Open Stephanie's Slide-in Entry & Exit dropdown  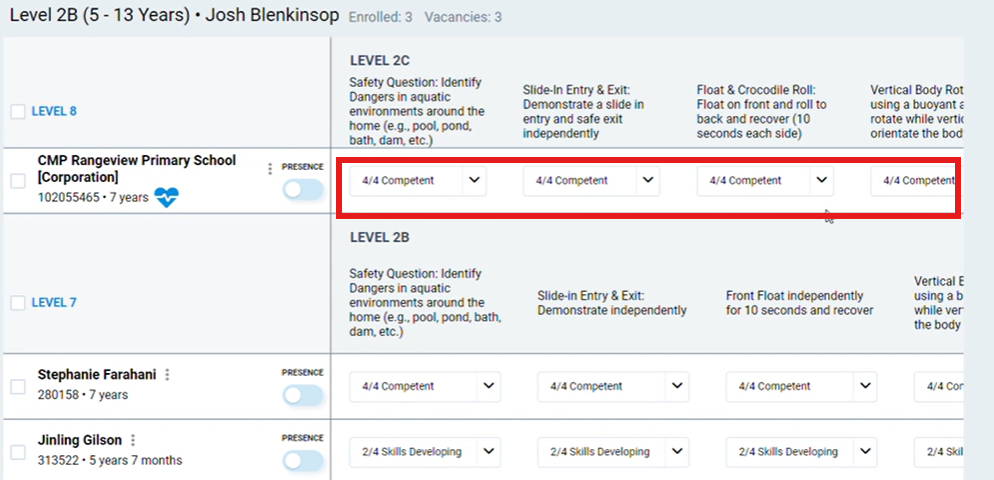(677, 386)
